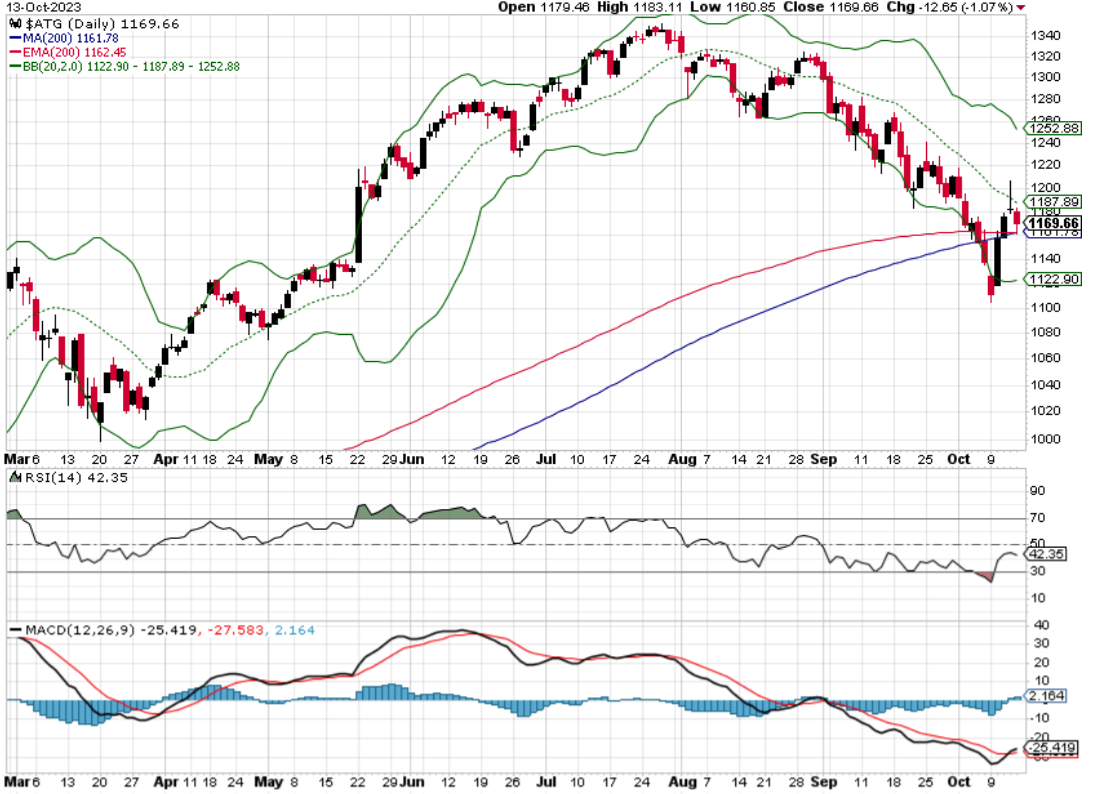
Task: Click Aug on the date axis below MACD panel
Action: [683, 782]
